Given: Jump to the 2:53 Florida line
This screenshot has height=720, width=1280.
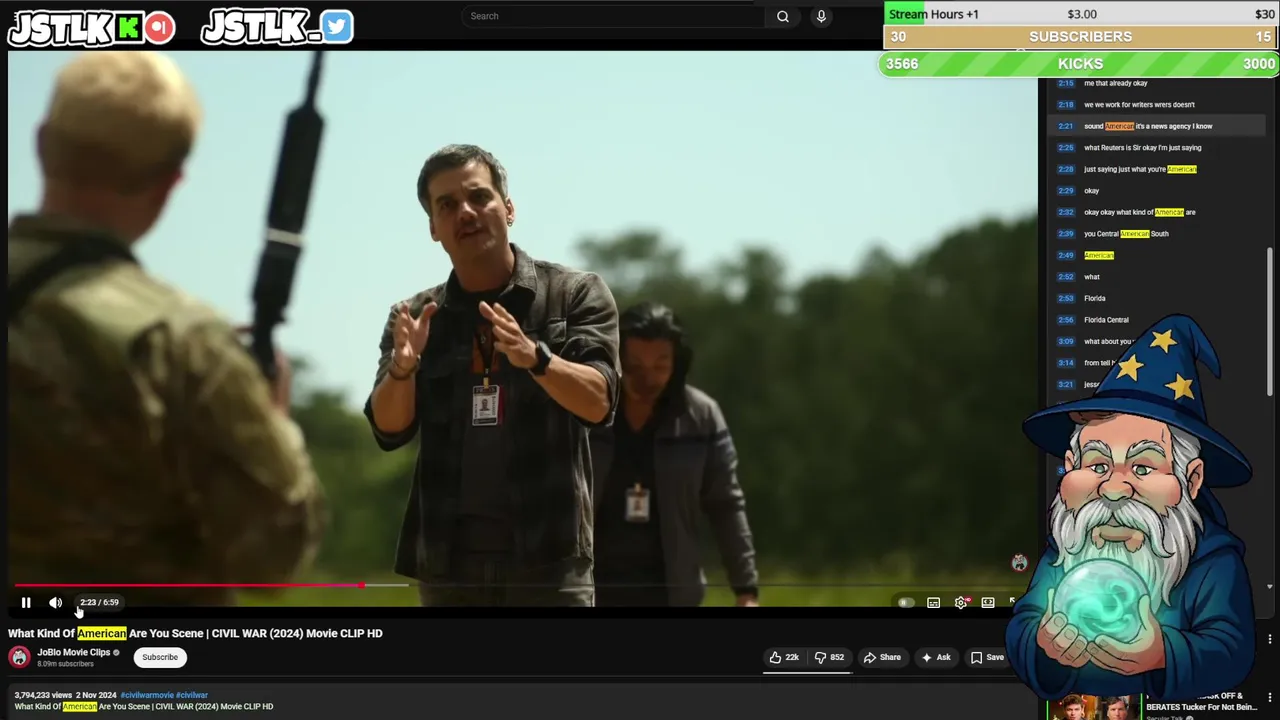Looking at the screenshot, I should 1155,298.
